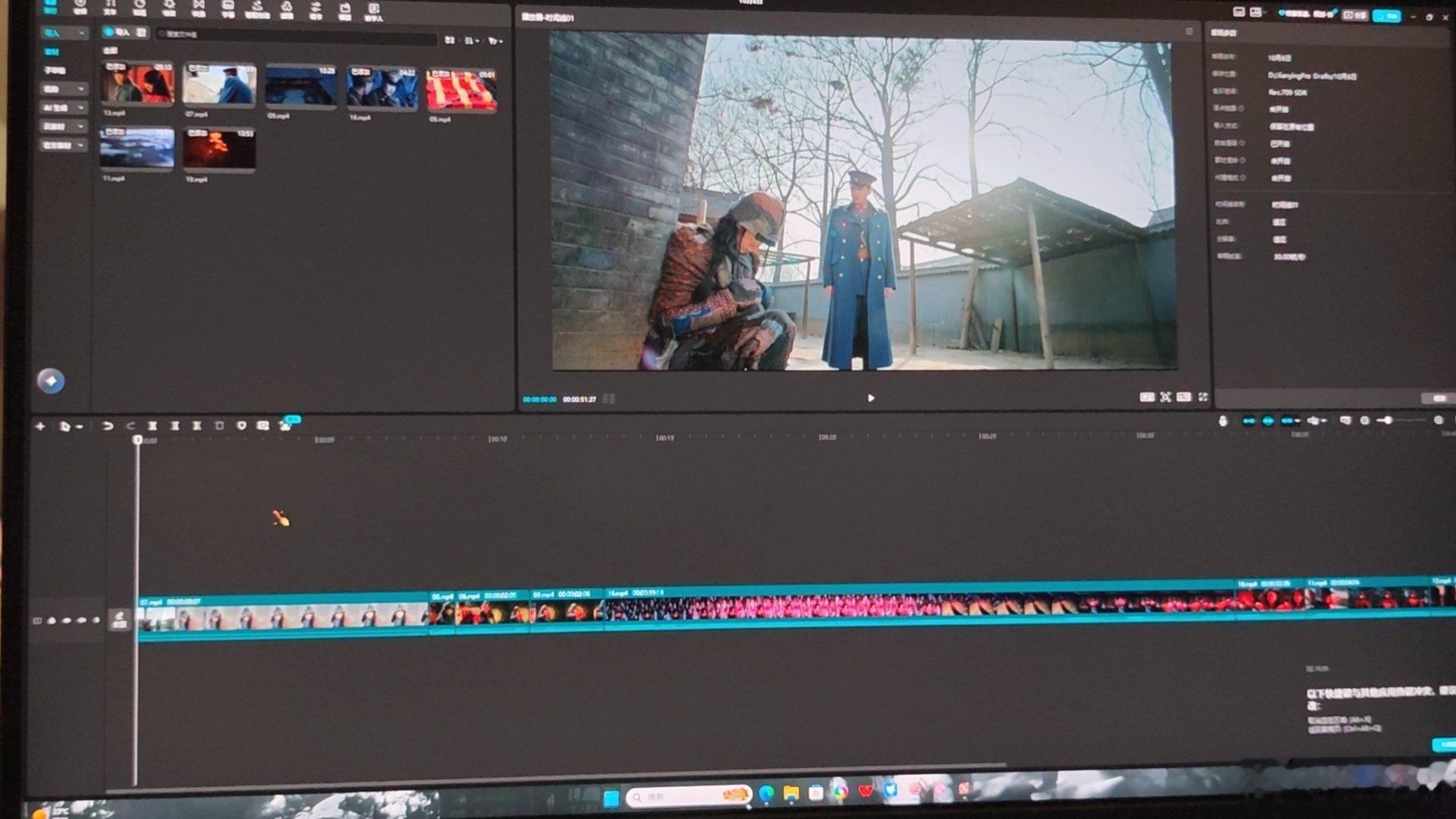
Task: Redo the timeline action
Action: [130, 426]
